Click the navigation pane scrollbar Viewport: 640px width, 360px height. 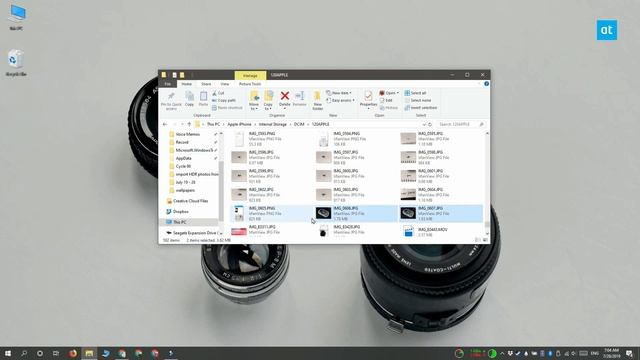click(221, 183)
